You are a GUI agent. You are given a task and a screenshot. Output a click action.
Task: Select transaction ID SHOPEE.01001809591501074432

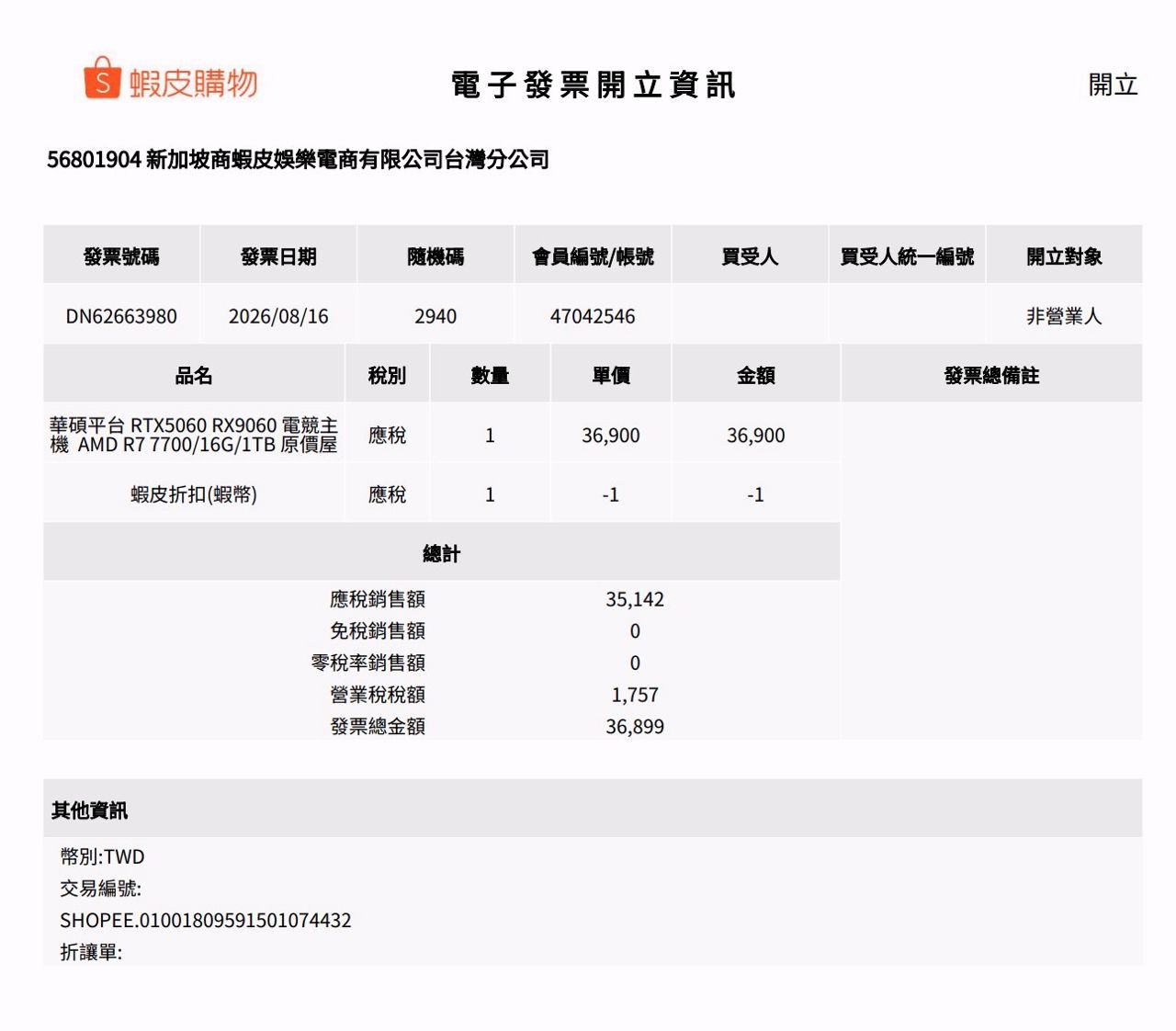[206, 920]
